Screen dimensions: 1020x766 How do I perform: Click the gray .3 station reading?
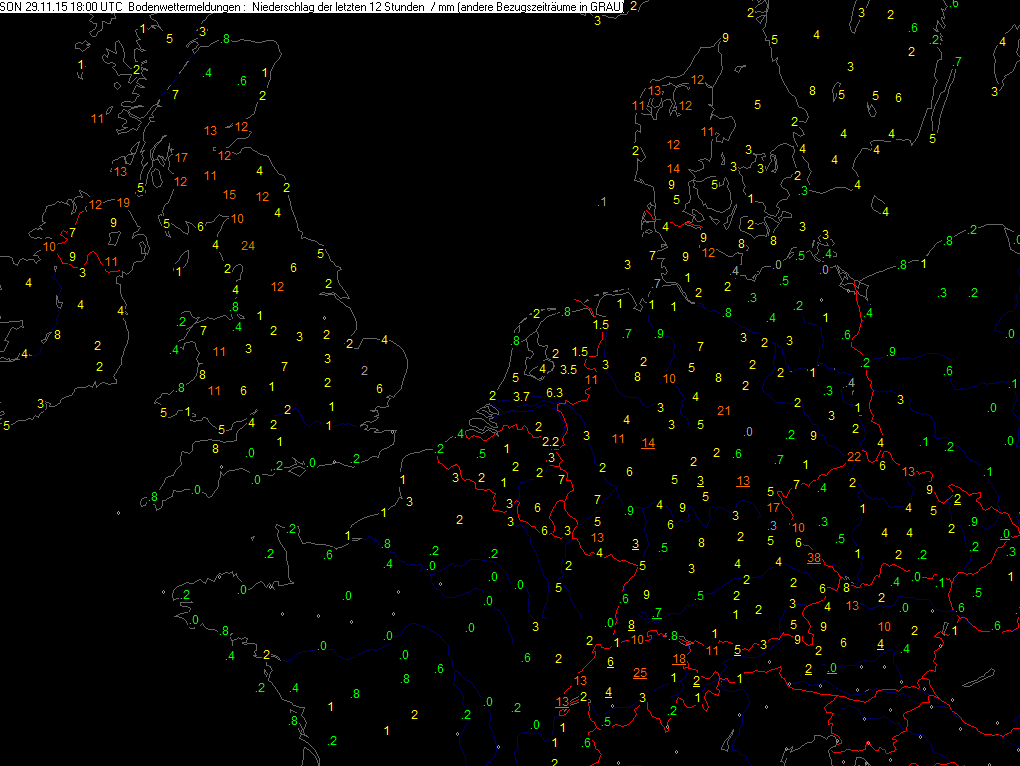coord(772,526)
